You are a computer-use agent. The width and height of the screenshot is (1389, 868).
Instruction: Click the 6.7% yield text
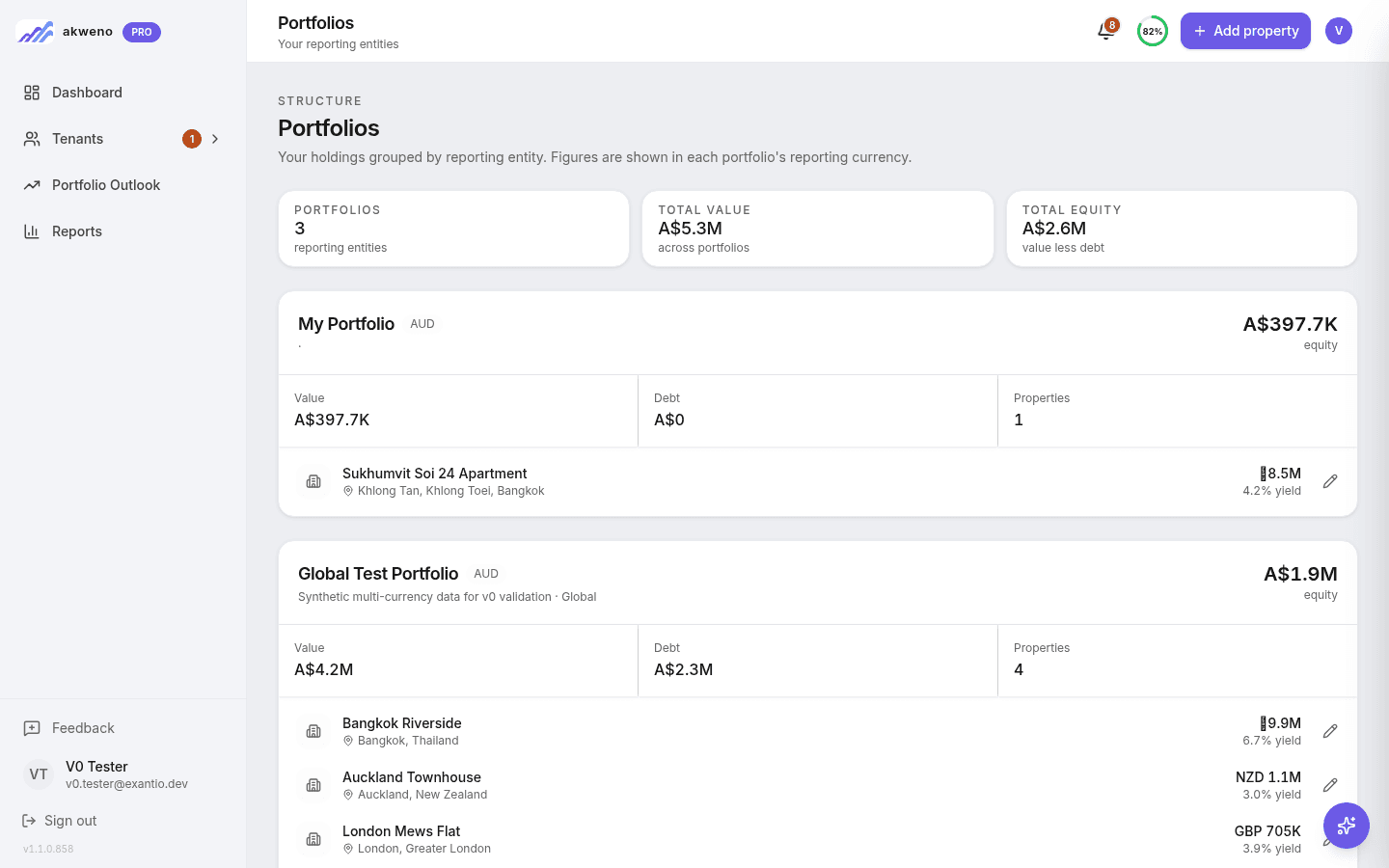(1271, 741)
